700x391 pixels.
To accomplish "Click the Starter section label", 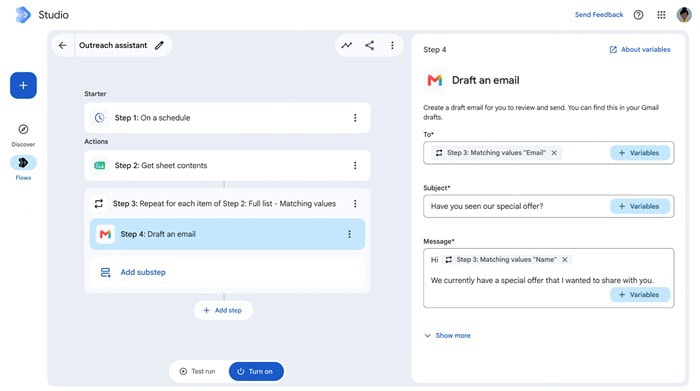I will 95,94.
